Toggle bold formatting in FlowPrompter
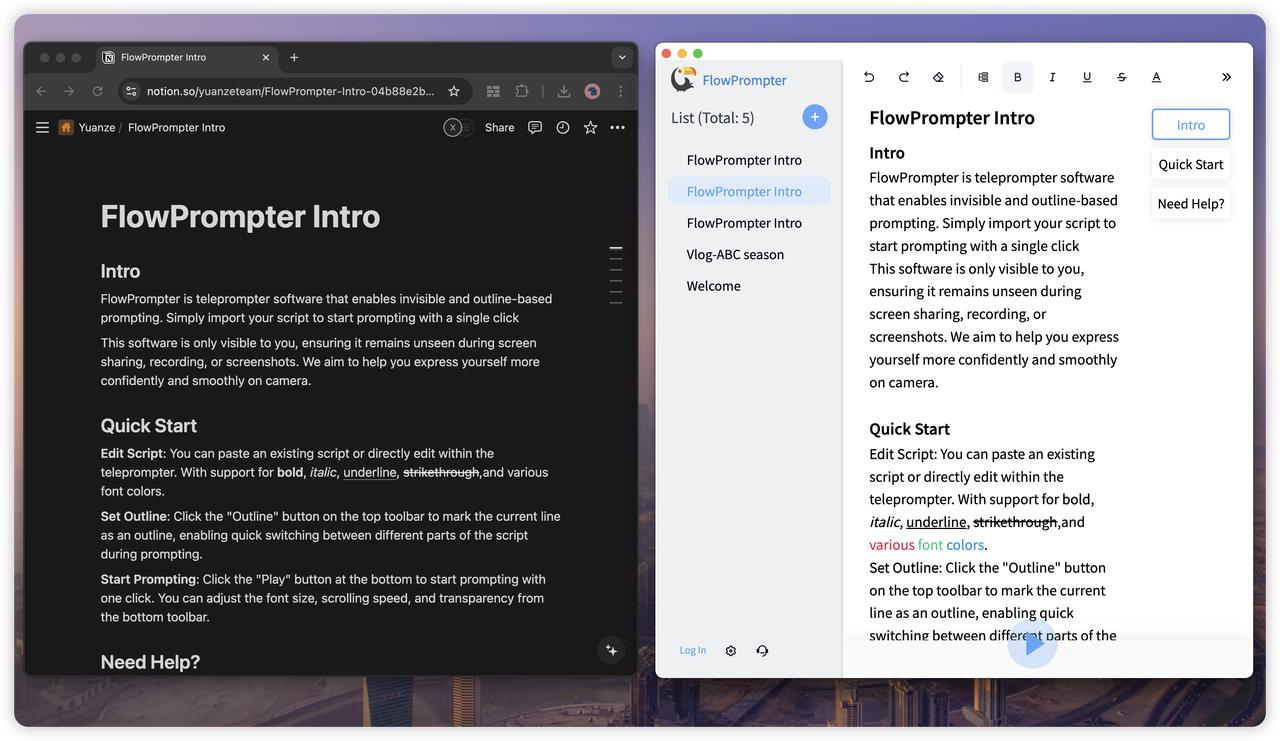The image size is (1280, 741). pos(1018,77)
